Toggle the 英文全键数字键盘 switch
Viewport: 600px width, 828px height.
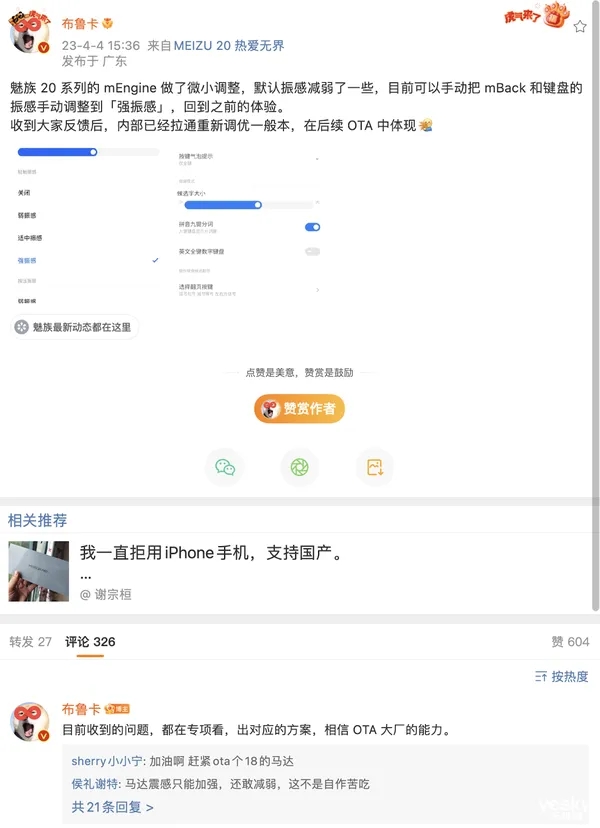click(x=312, y=251)
